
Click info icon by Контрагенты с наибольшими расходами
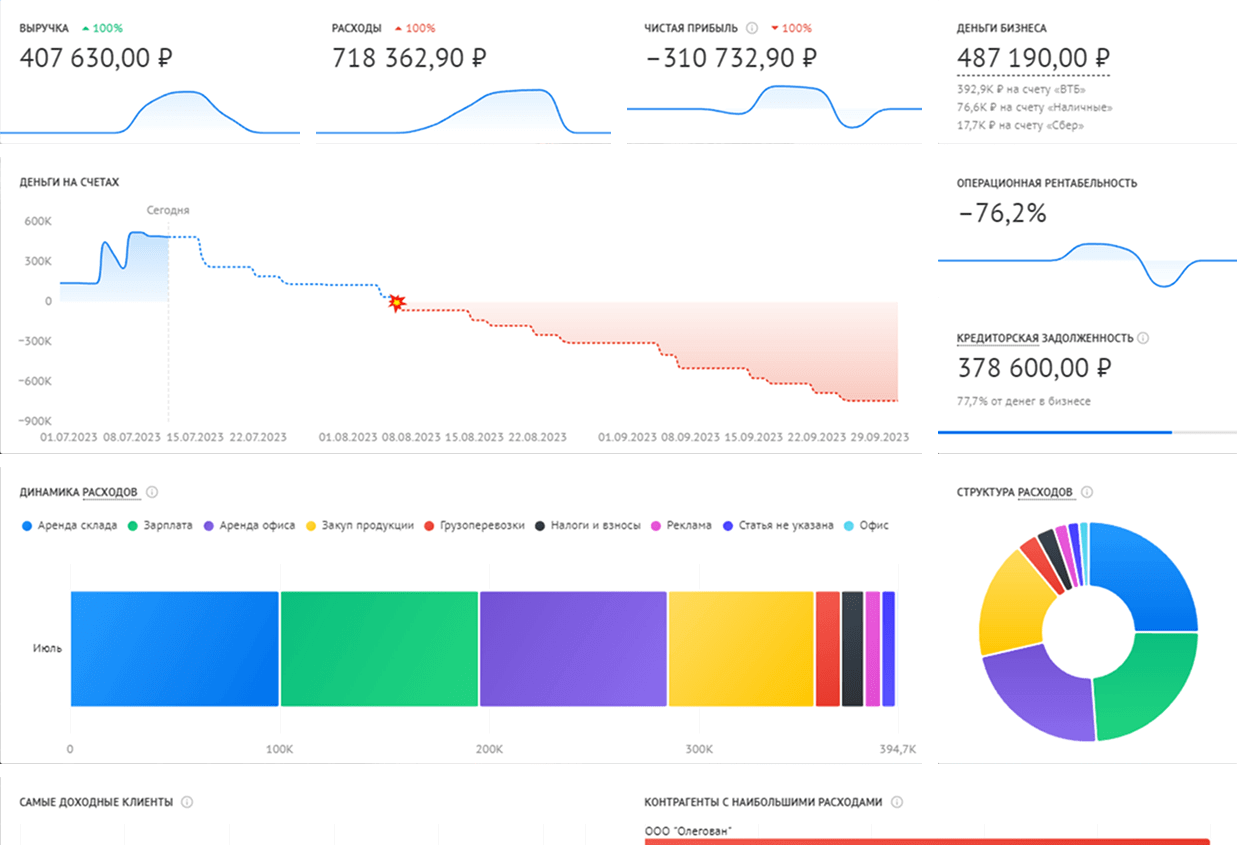tap(897, 802)
